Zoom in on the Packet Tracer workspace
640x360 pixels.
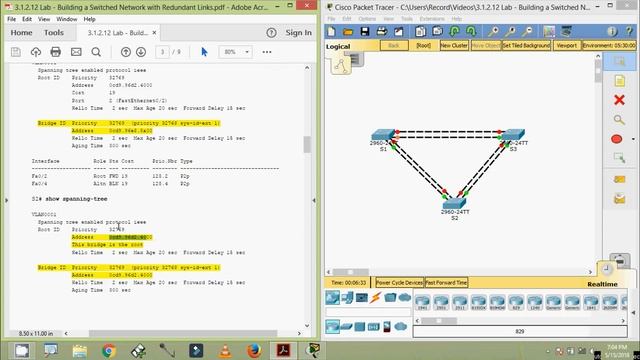(x=493, y=31)
